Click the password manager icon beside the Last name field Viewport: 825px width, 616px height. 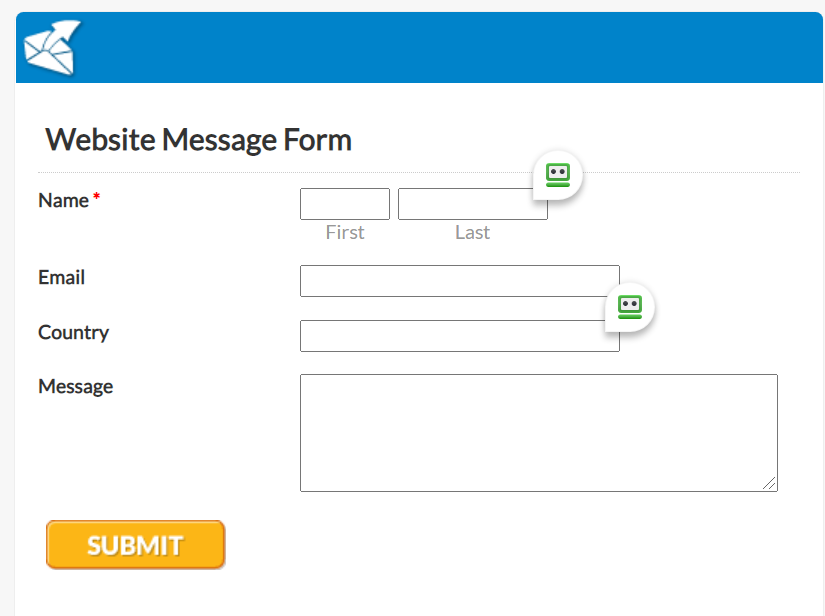coord(557,175)
